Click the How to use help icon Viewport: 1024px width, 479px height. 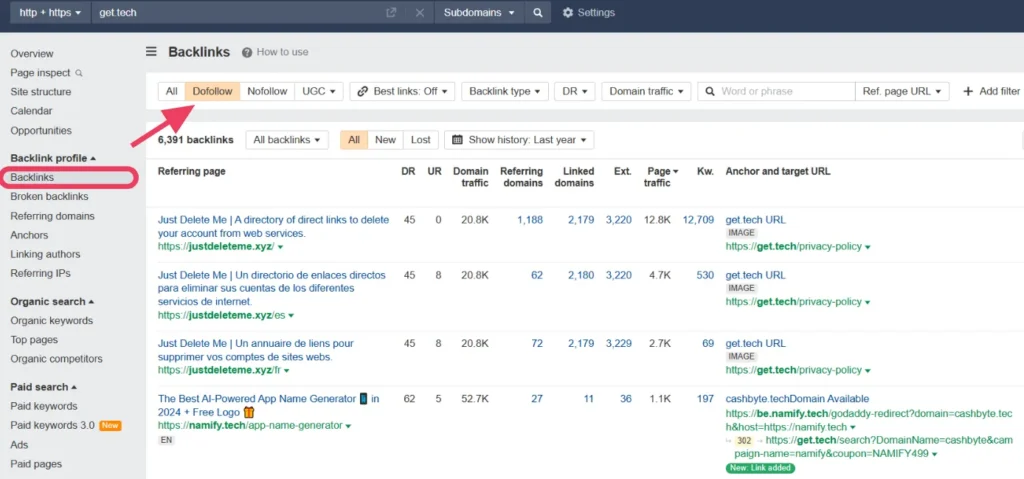coord(247,52)
